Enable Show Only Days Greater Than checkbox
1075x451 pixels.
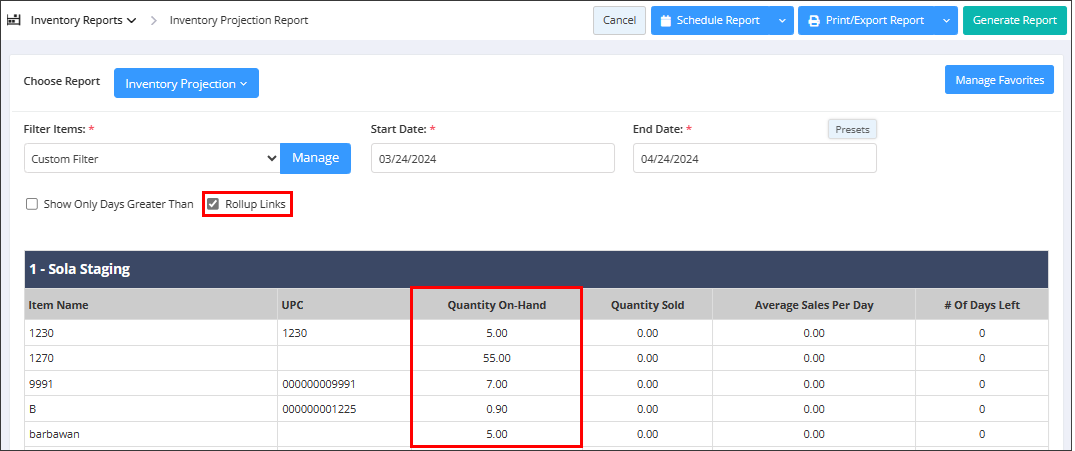[33, 204]
